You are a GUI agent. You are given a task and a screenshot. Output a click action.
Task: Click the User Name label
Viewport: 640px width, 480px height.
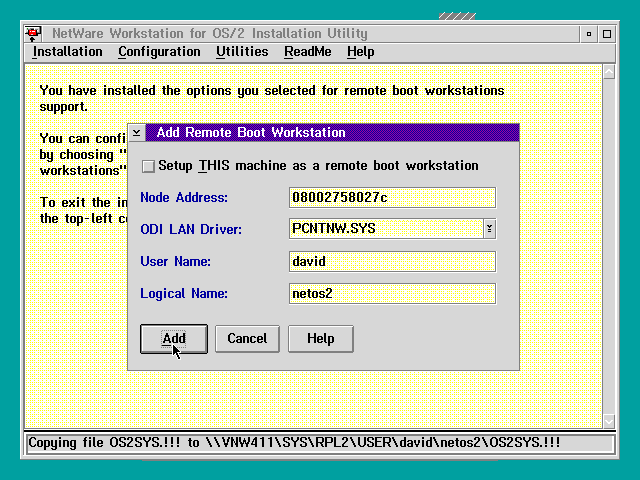176,262
